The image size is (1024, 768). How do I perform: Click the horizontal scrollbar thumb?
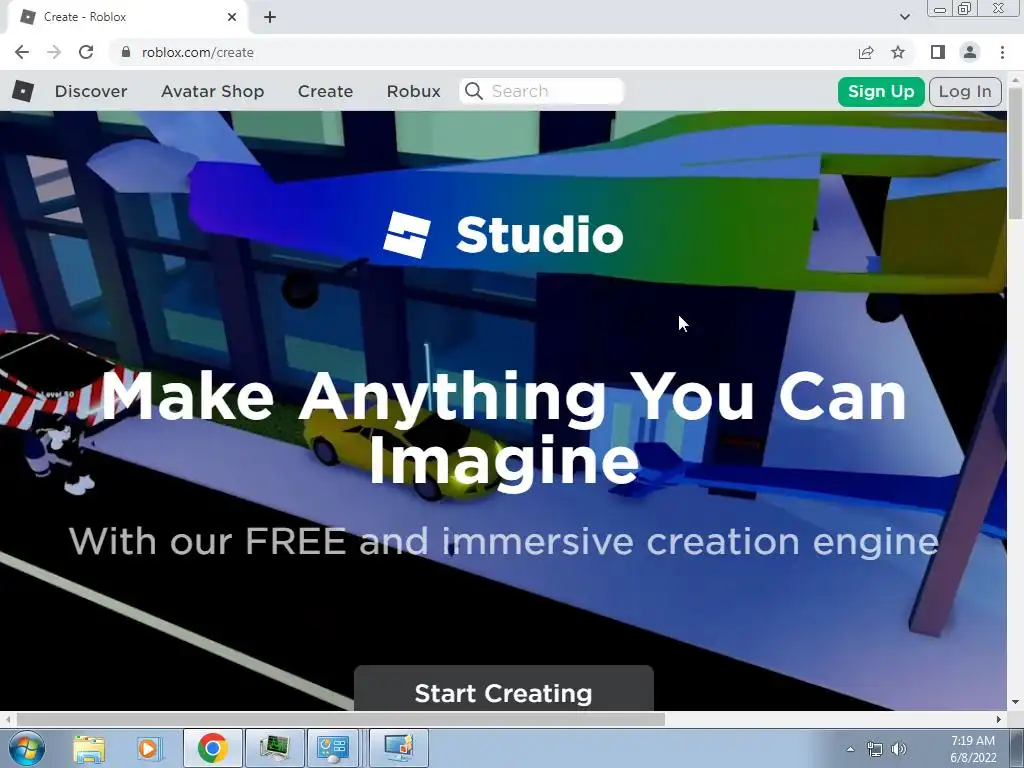click(x=341, y=719)
